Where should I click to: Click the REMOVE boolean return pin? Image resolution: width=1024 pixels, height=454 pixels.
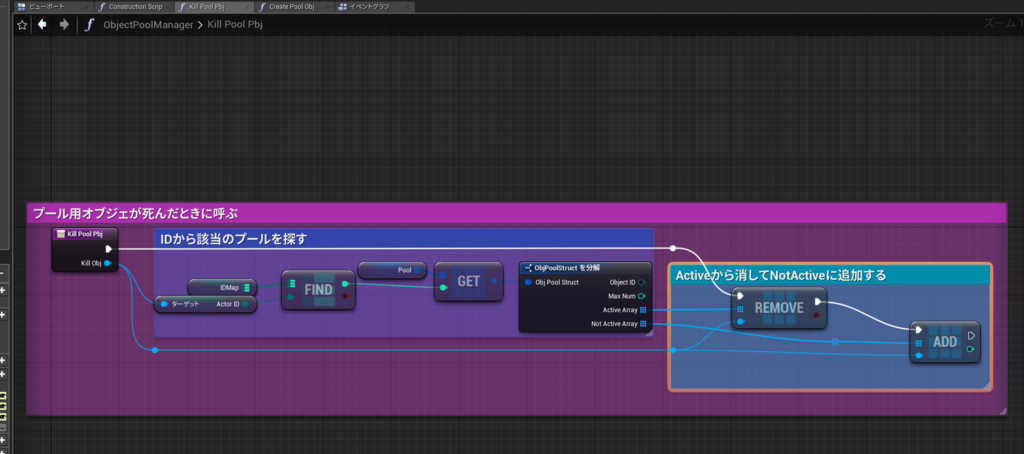817,315
